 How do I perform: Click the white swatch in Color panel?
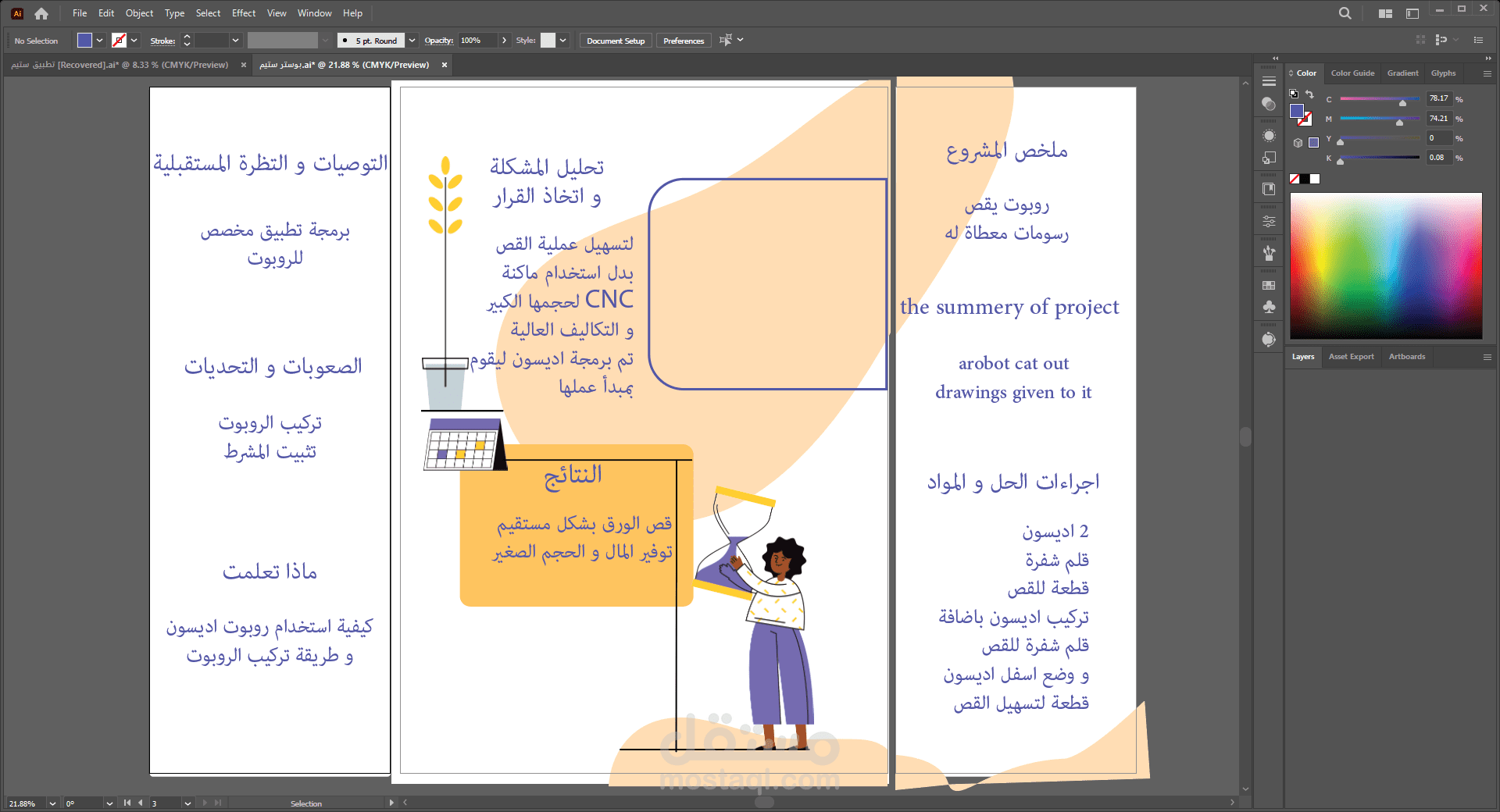1315,179
